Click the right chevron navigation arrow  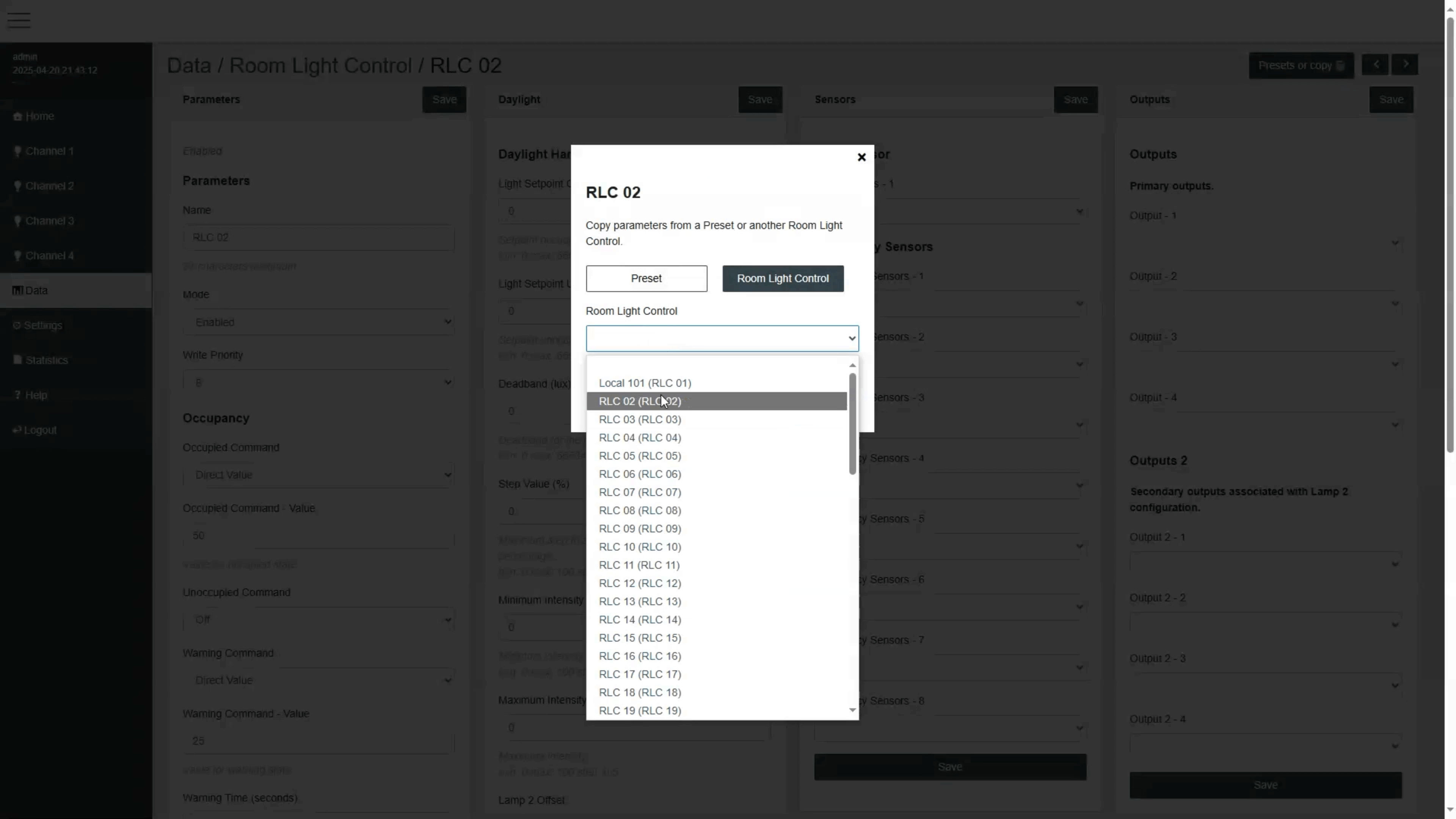click(x=1406, y=64)
